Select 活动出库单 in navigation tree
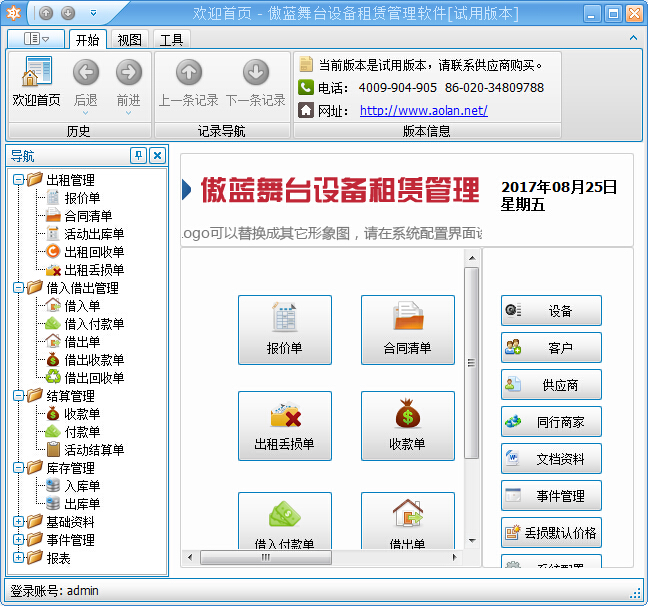Image resolution: width=648 pixels, height=606 pixels. point(94,234)
